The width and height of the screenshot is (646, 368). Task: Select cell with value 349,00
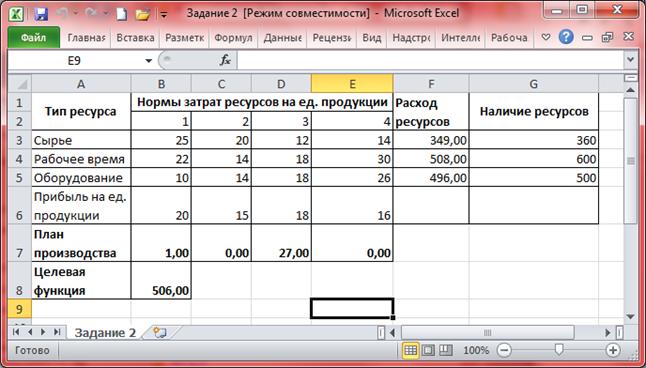[x=431, y=140]
